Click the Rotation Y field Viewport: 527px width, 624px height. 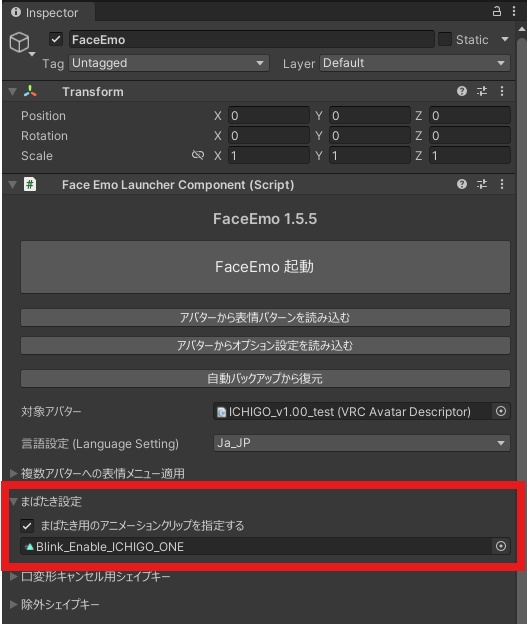pyautogui.click(x=370, y=135)
